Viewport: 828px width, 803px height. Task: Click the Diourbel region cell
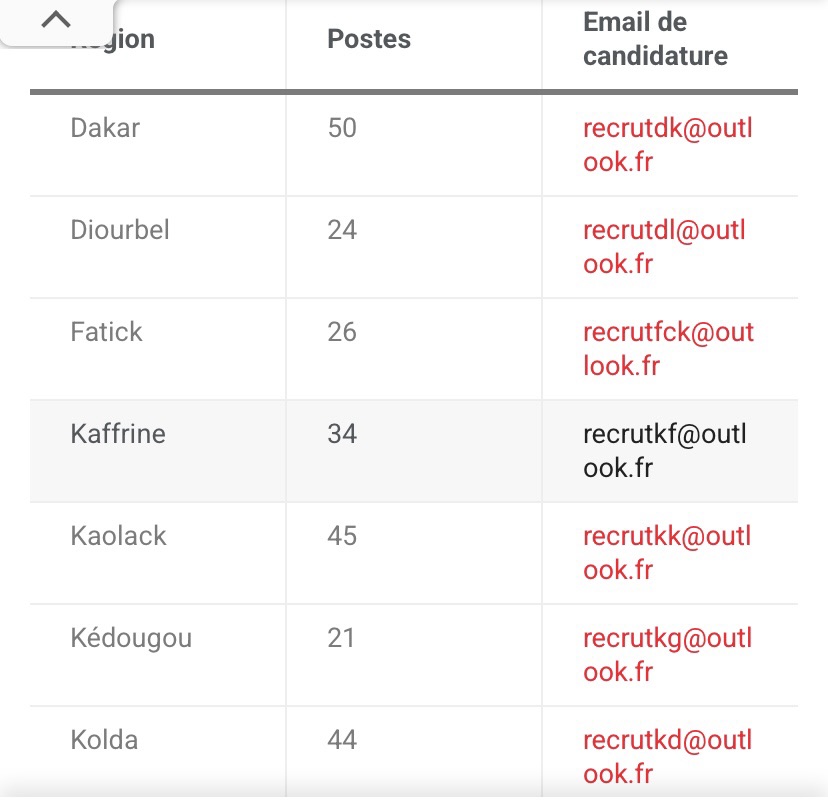point(120,230)
